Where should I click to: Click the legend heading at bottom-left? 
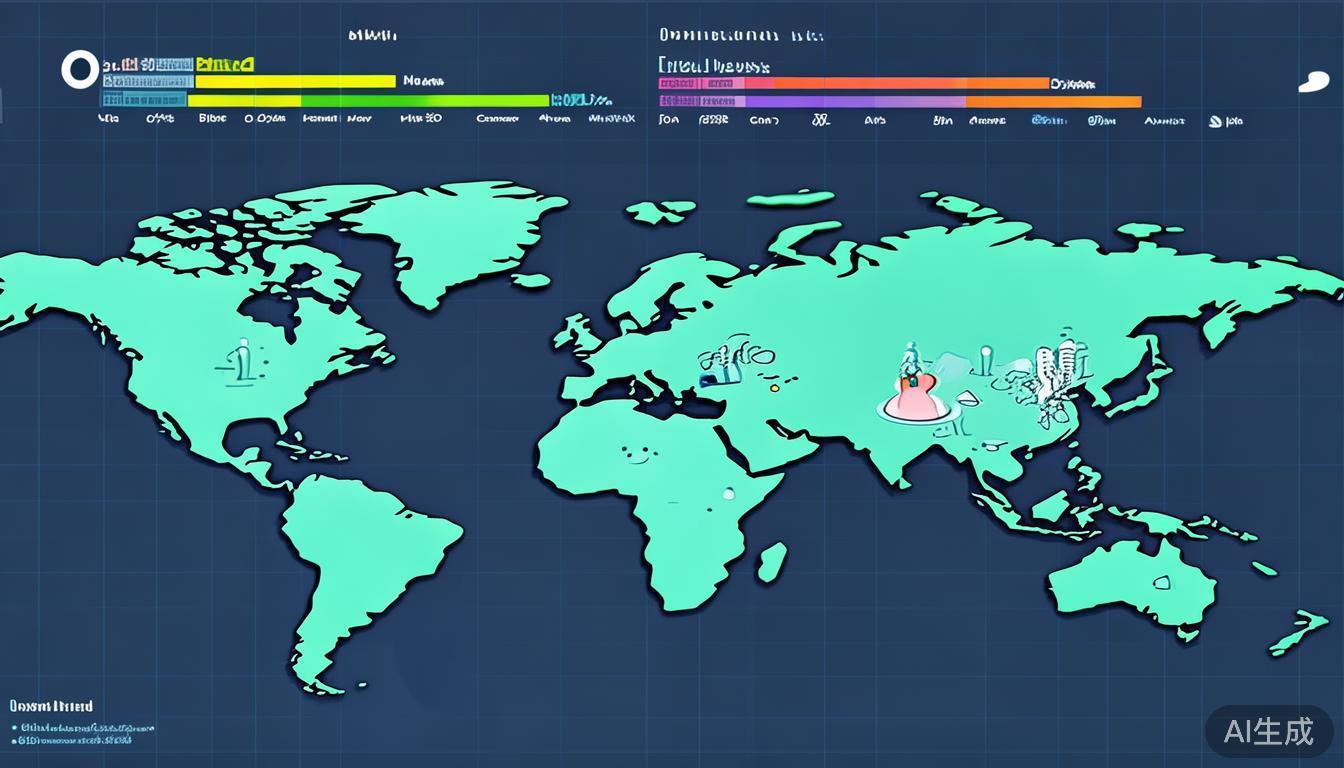pos(51,706)
